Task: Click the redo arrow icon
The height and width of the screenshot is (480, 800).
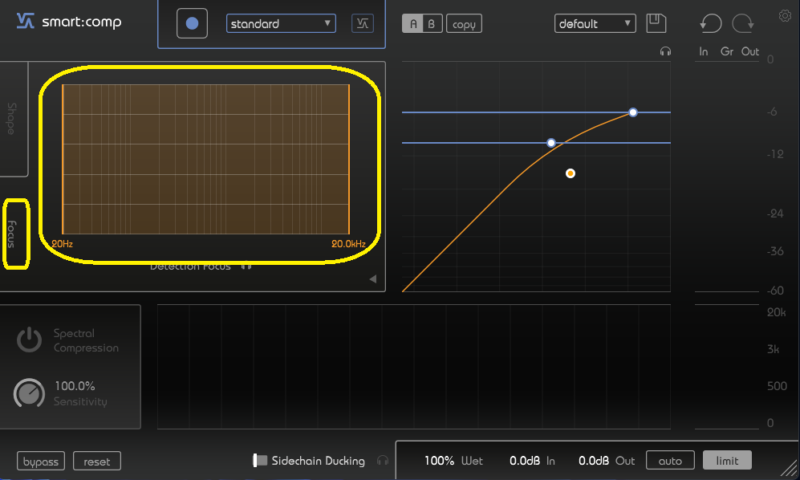Action: (743, 23)
